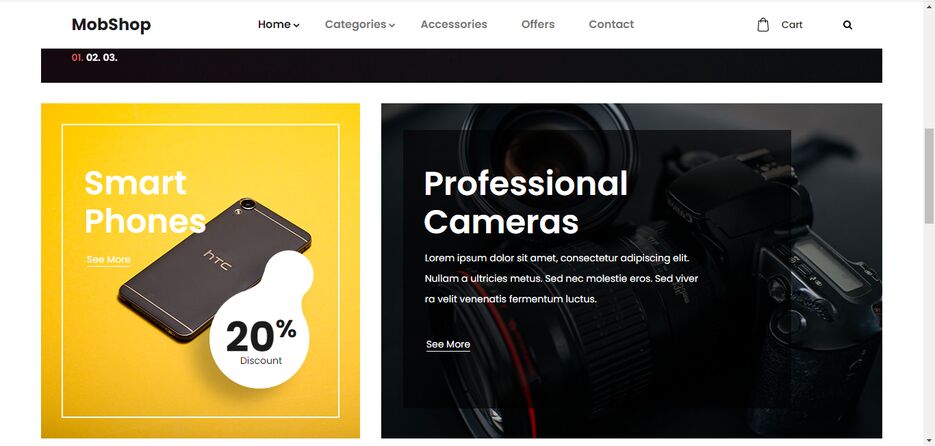Screen dimensions: 935x446
Task: Open the Categories menu item
Action: pos(355,24)
